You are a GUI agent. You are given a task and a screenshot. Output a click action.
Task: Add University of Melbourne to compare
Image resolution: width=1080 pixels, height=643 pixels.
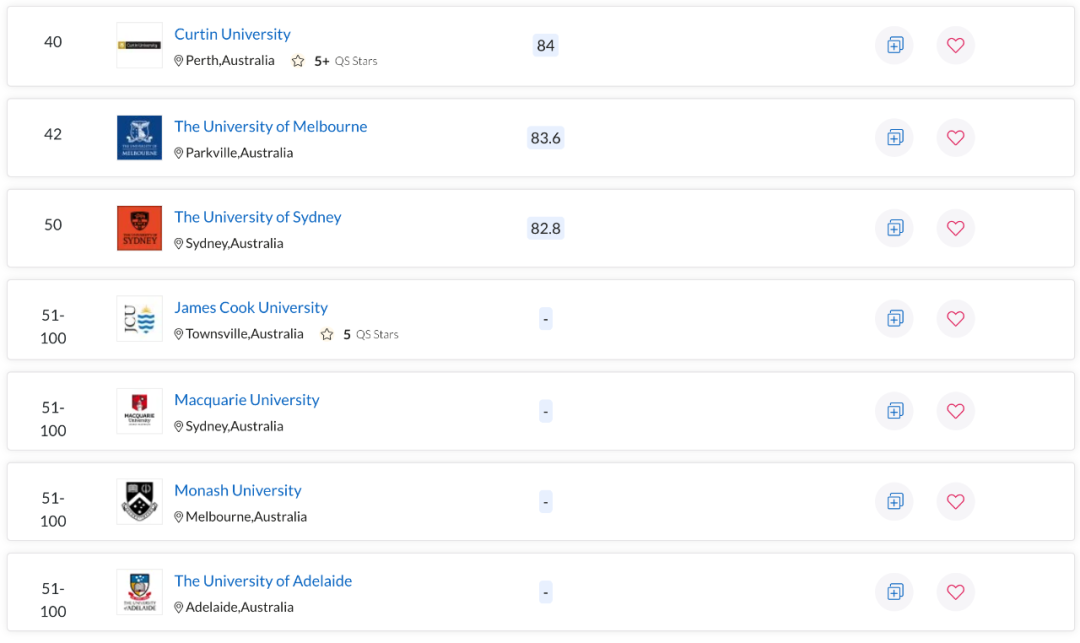coord(894,137)
